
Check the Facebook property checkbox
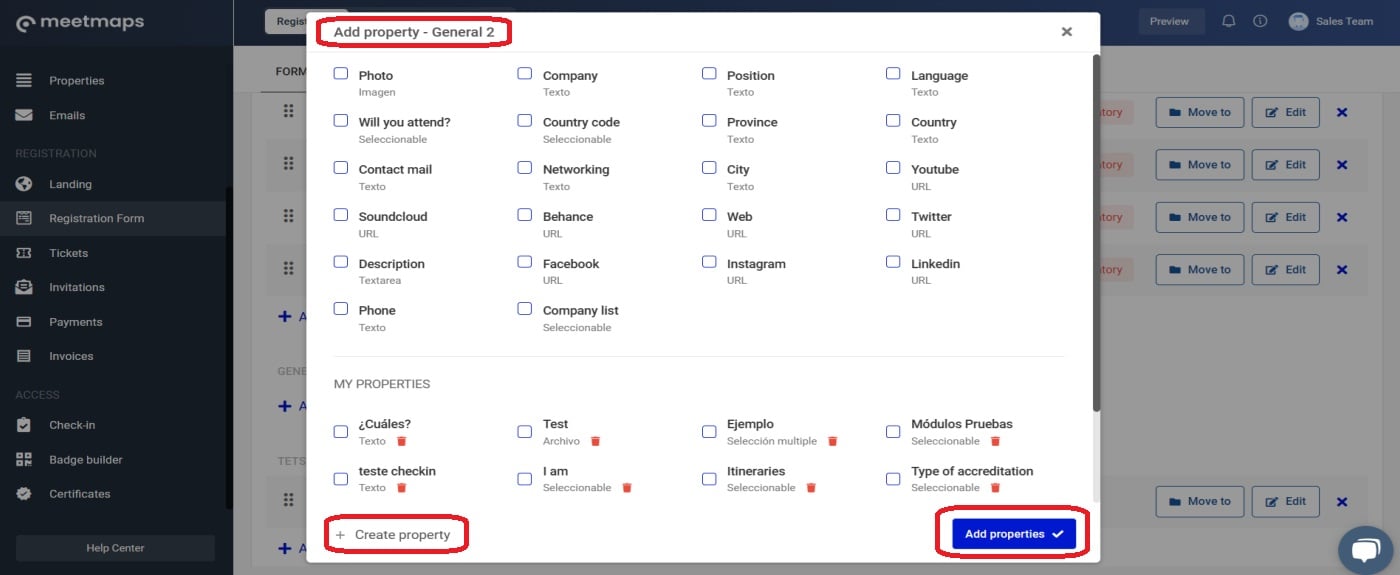524,262
